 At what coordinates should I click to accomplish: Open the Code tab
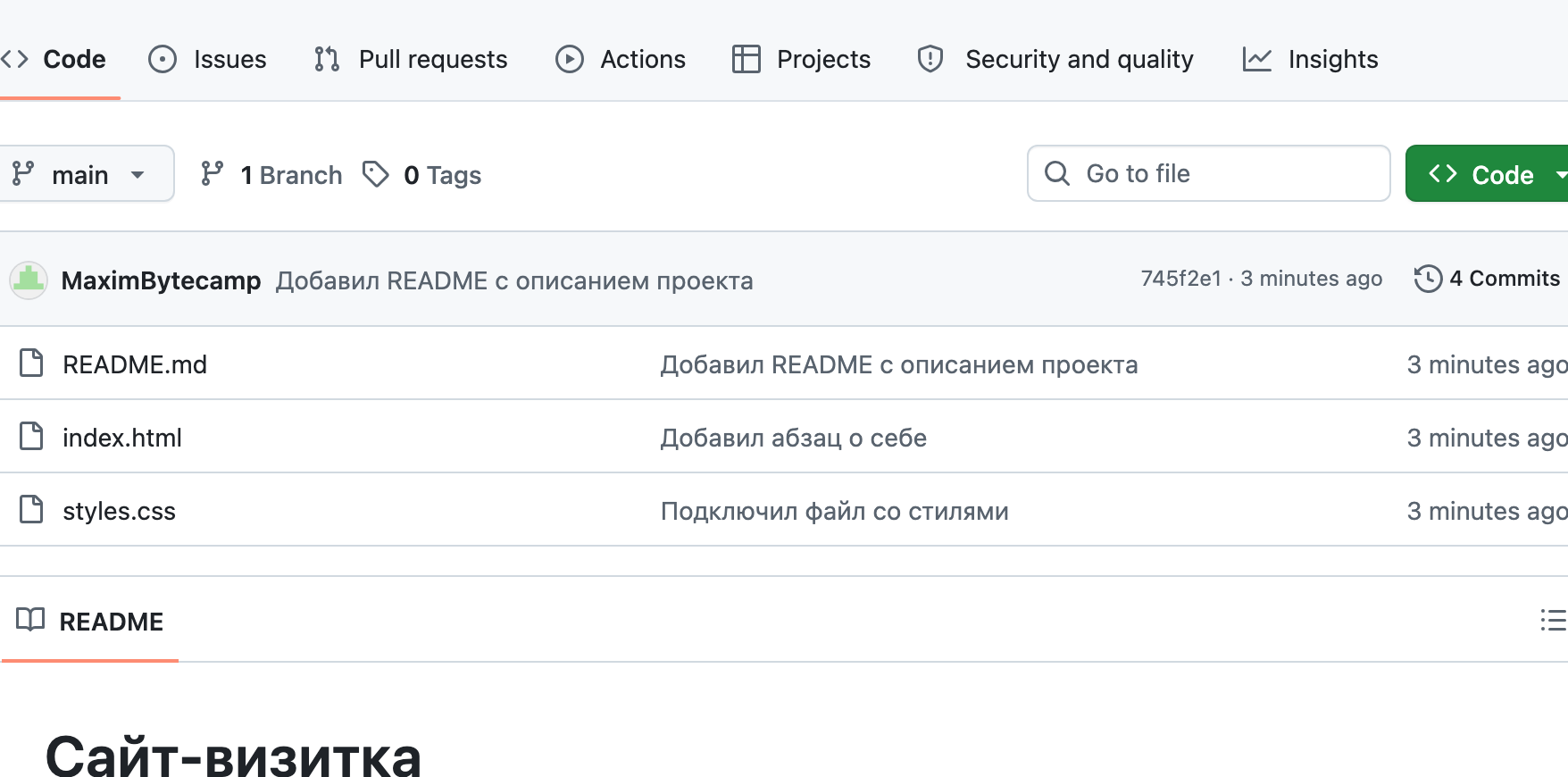pyautogui.click(x=54, y=59)
